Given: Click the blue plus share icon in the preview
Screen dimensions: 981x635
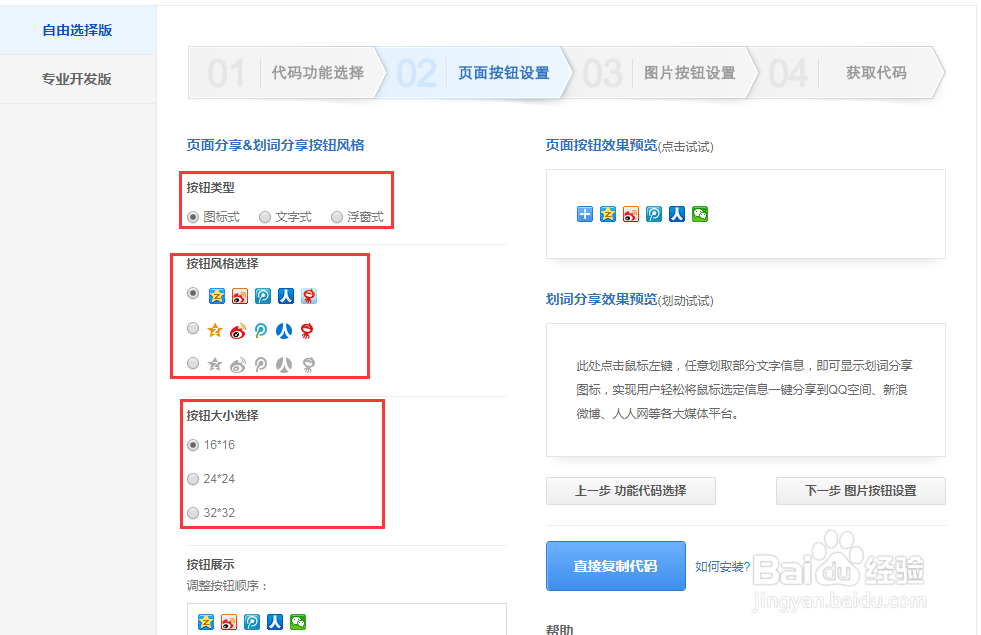Looking at the screenshot, I should click(x=584, y=214).
